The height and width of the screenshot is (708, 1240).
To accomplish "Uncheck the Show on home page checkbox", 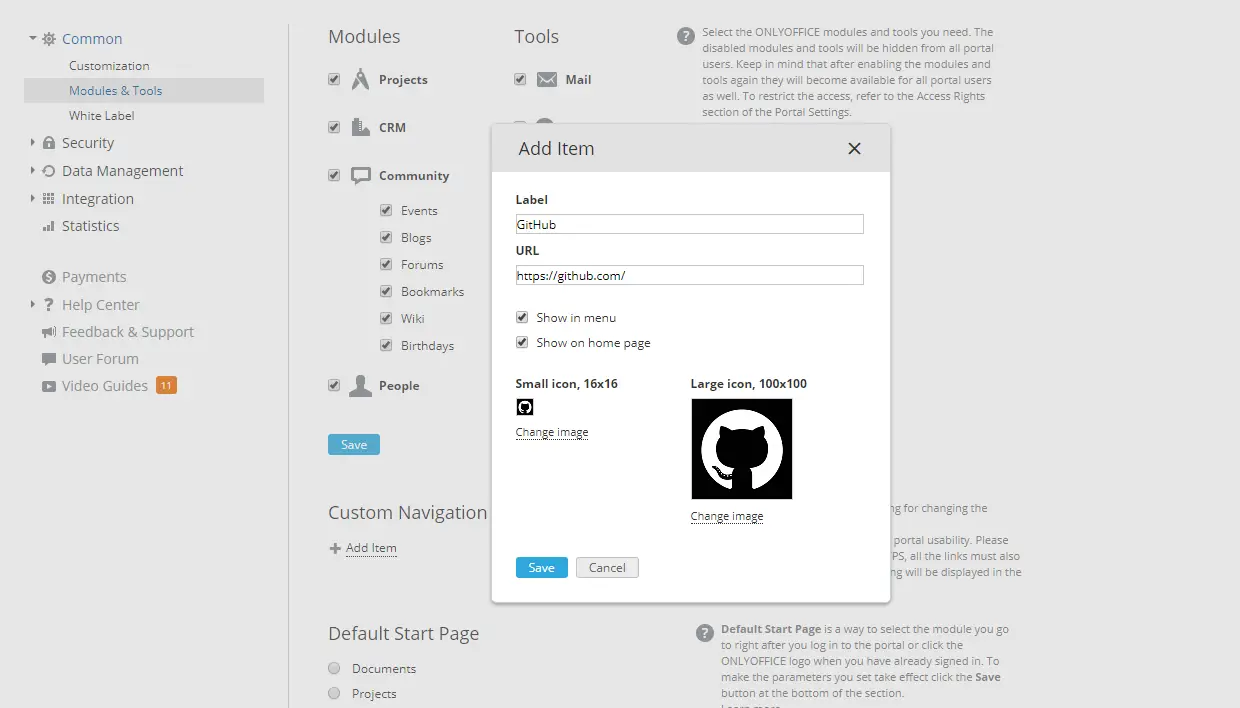I will coord(522,343).
